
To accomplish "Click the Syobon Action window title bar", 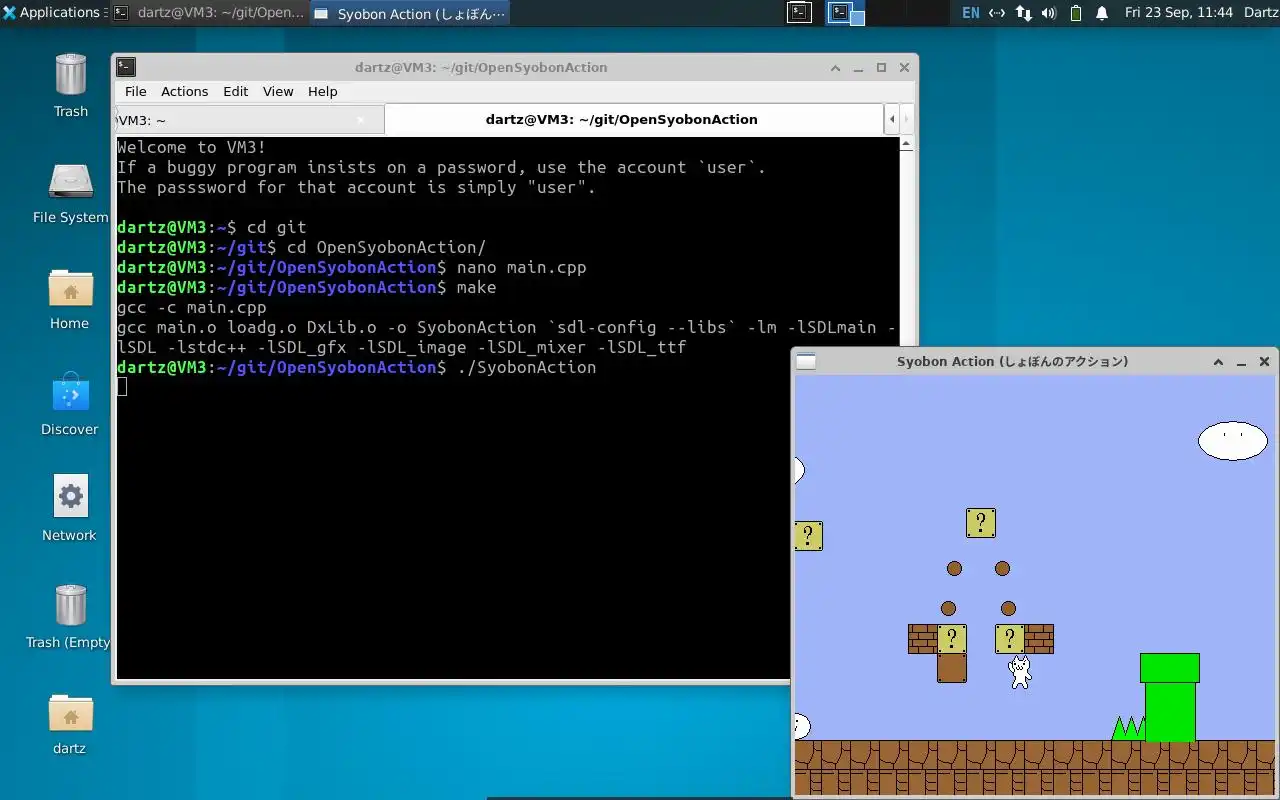I will [x=1012, y=362].
